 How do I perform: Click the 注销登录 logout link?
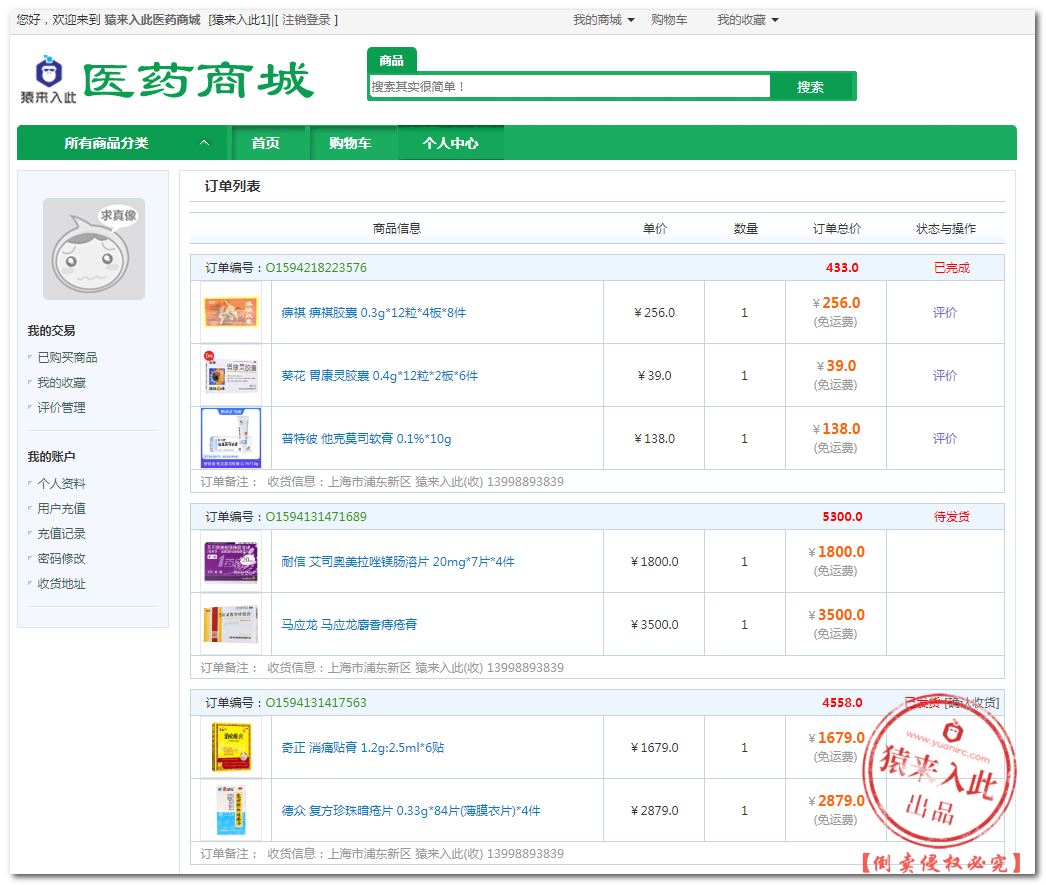click(308, 20)
